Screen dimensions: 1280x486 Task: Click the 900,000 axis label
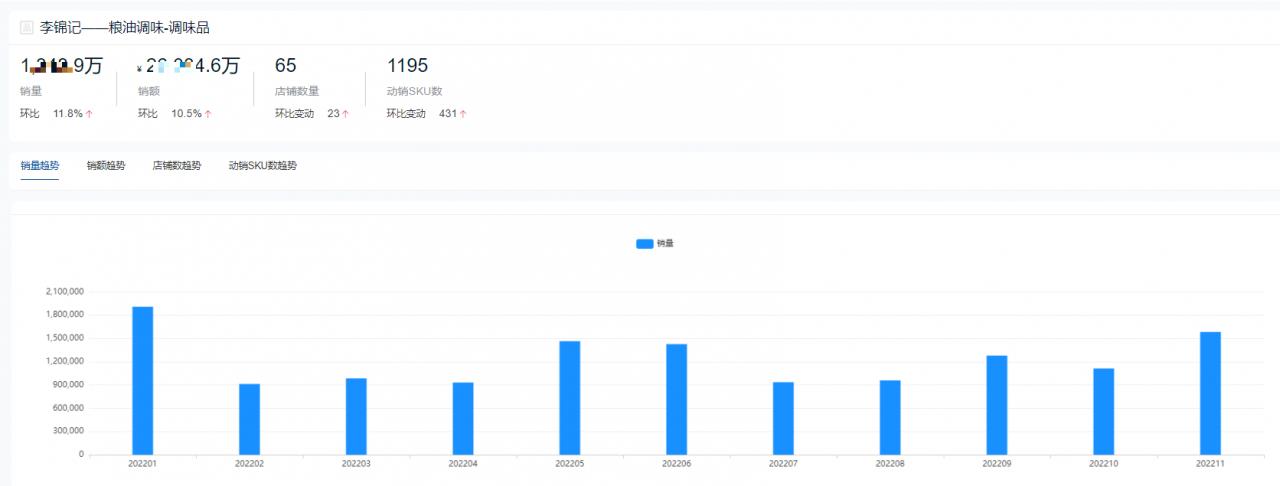(x=68, y=385)
